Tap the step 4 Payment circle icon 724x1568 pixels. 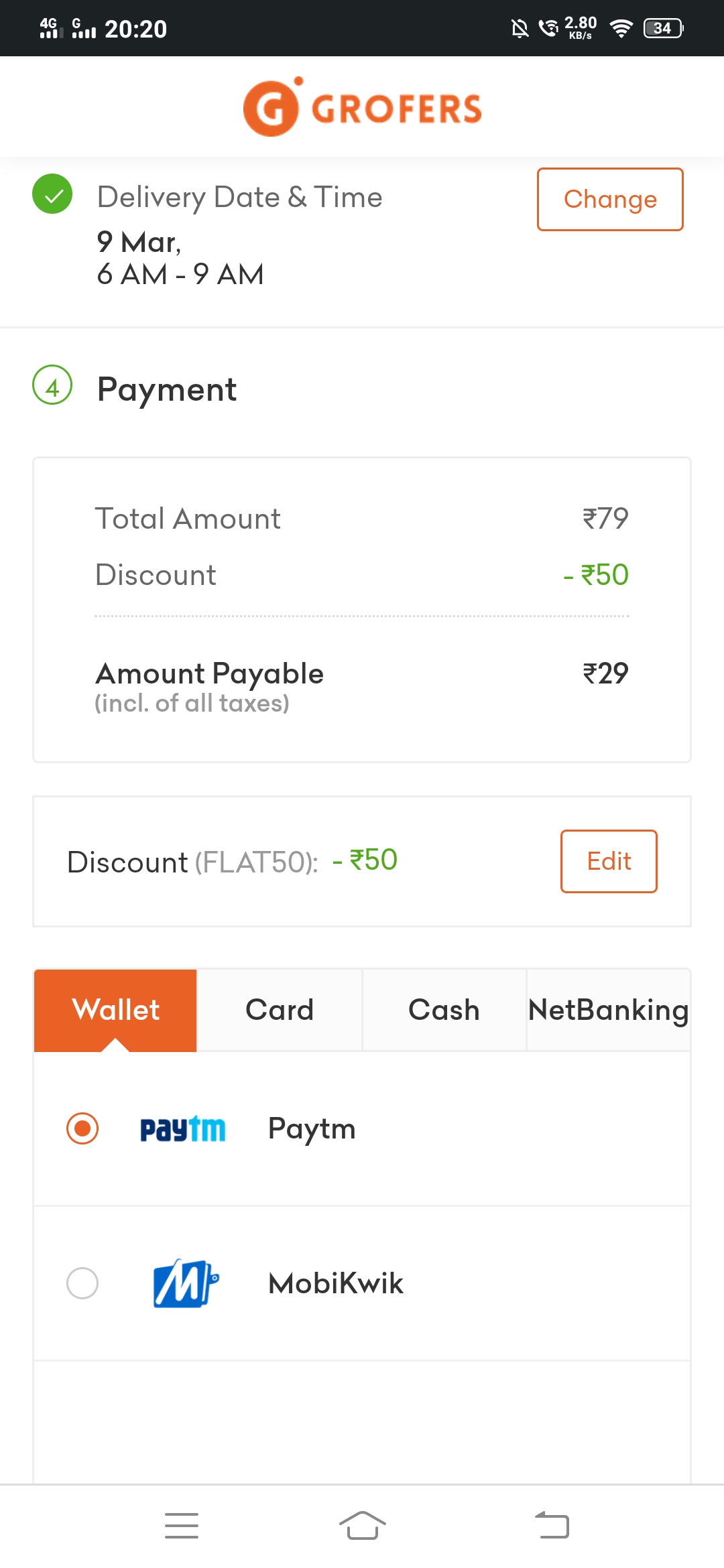52,385
